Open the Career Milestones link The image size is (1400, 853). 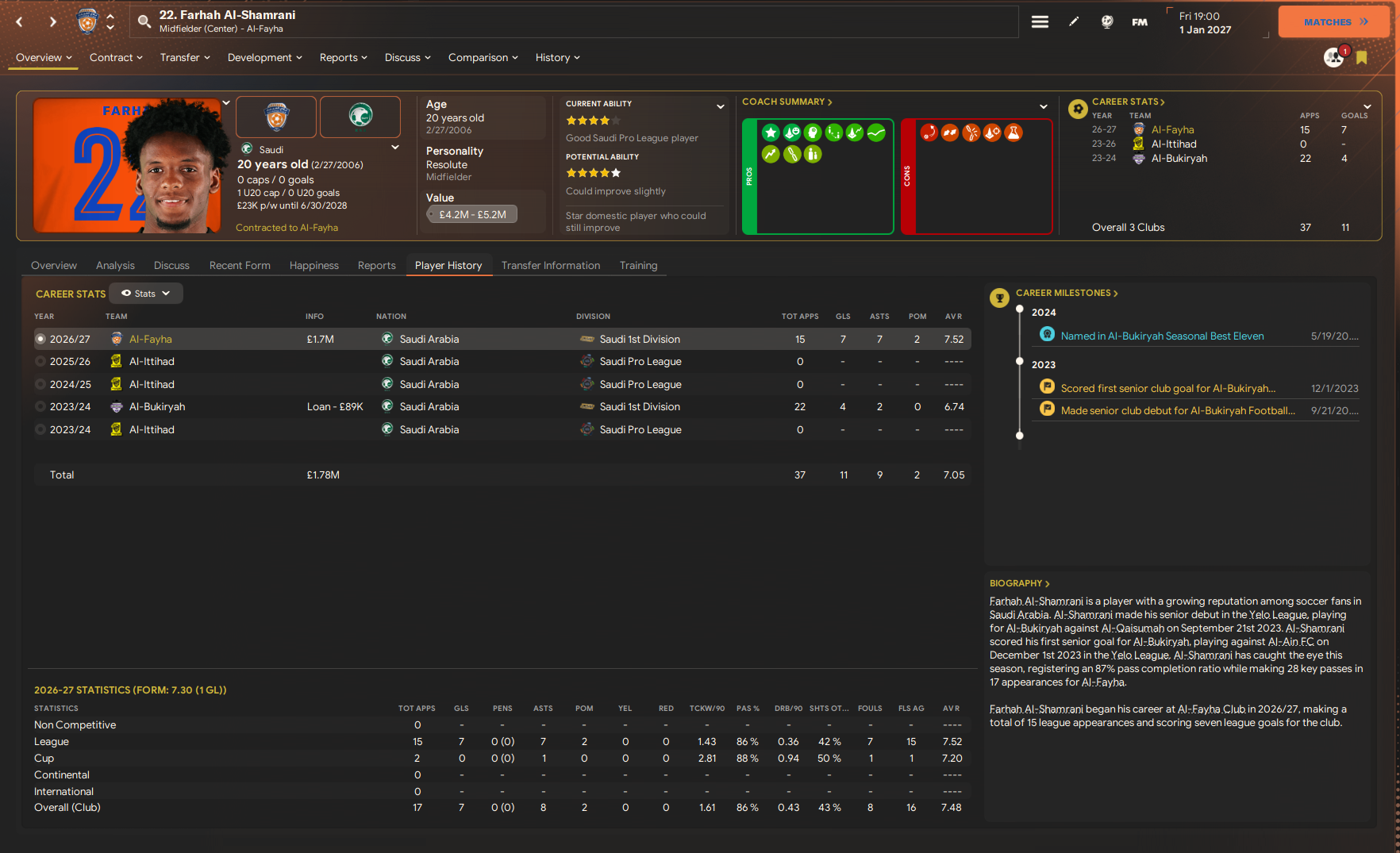pos(1066,294)
